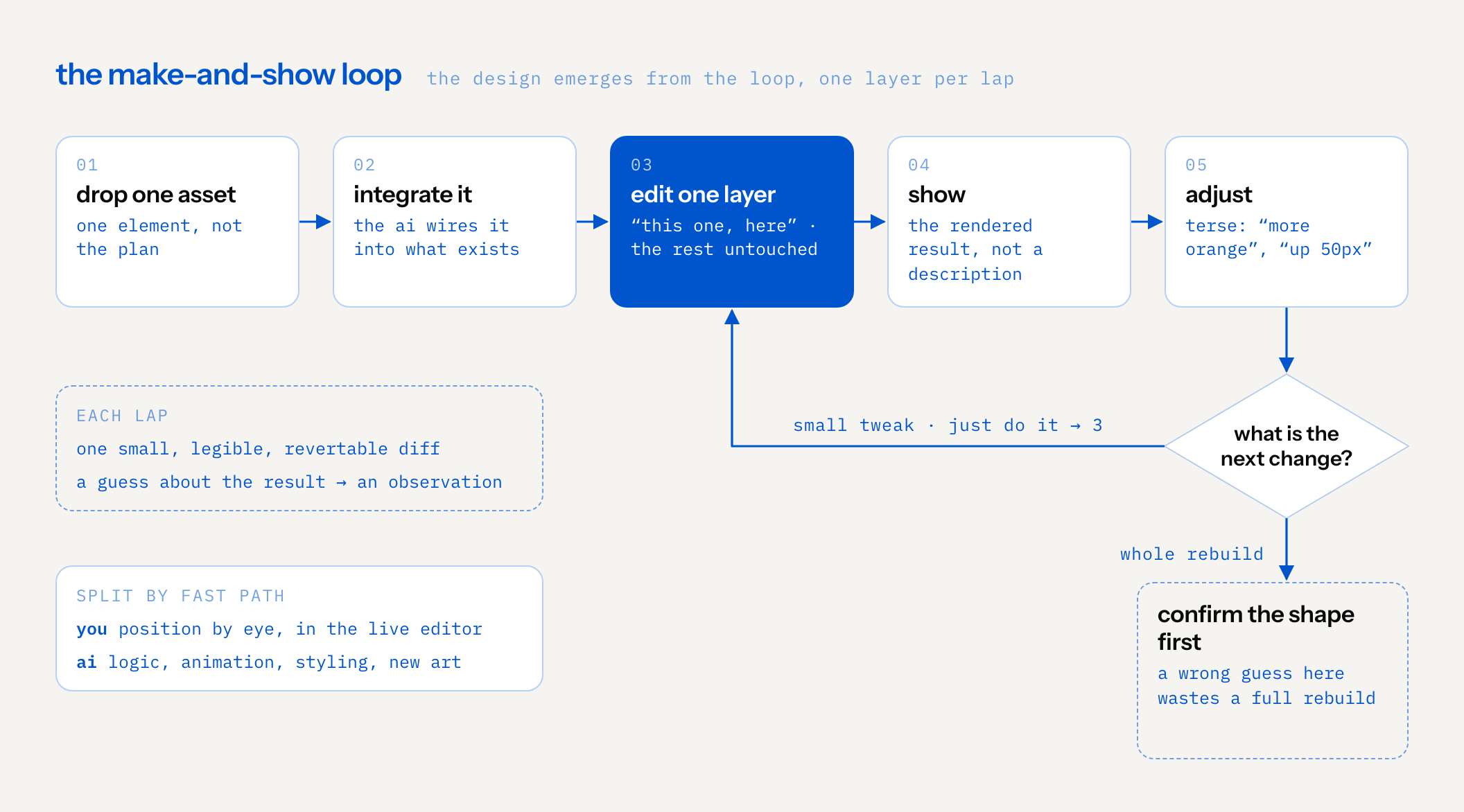
Task: Click the title 'the make-and-show loop'
Action: [228, 75]
